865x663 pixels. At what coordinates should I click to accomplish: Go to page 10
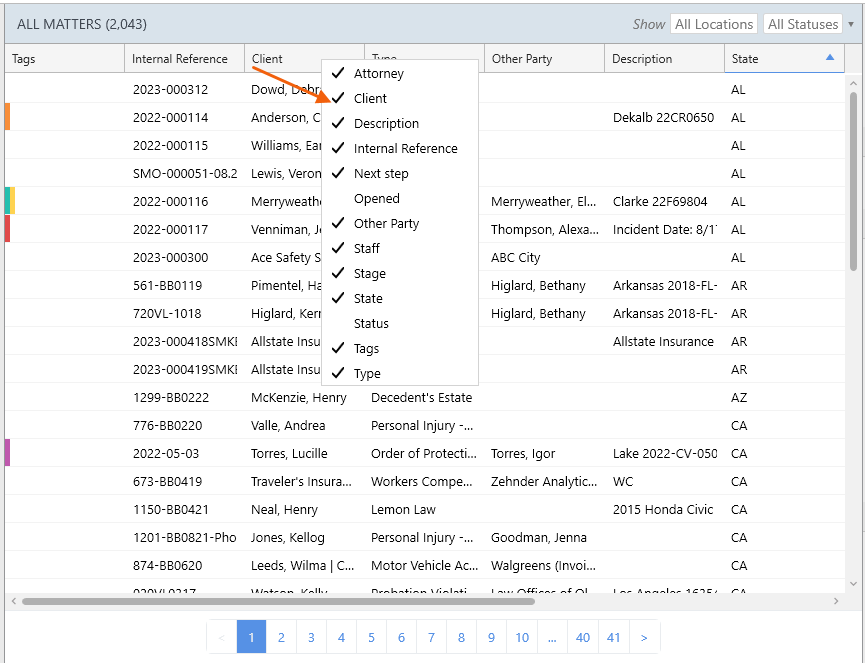point(522,637)
